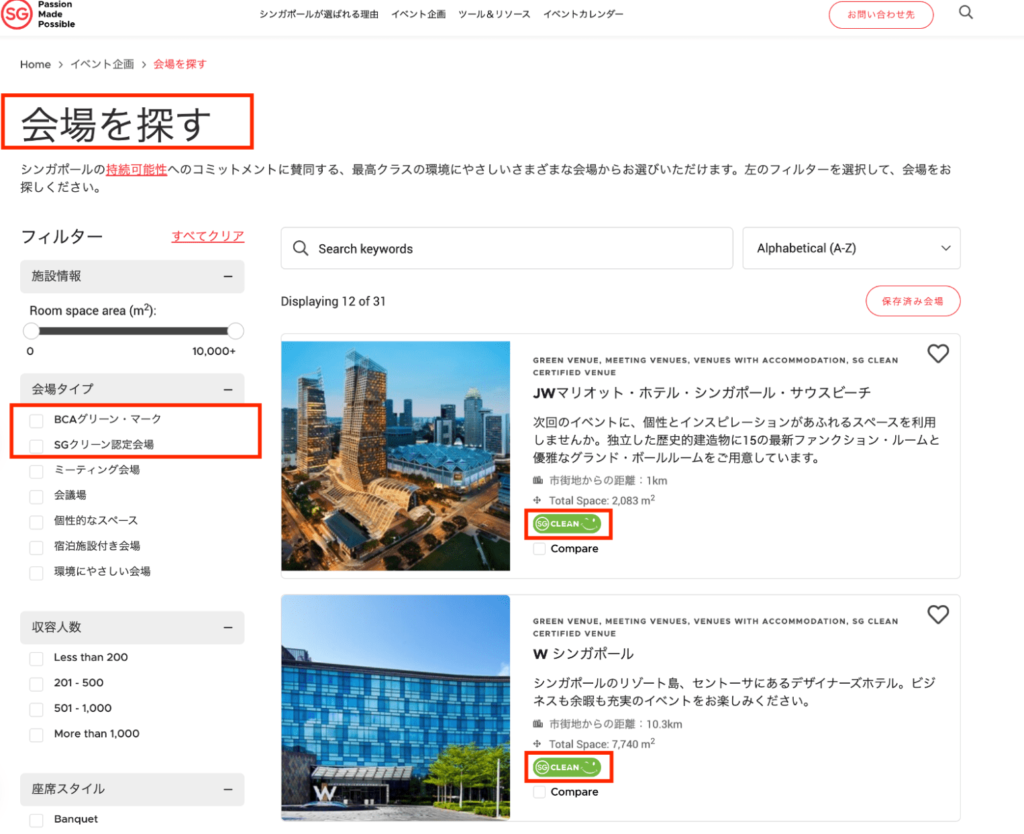
Task: Collapse the 収容人数 filter section
Action: tap(228, 627)
